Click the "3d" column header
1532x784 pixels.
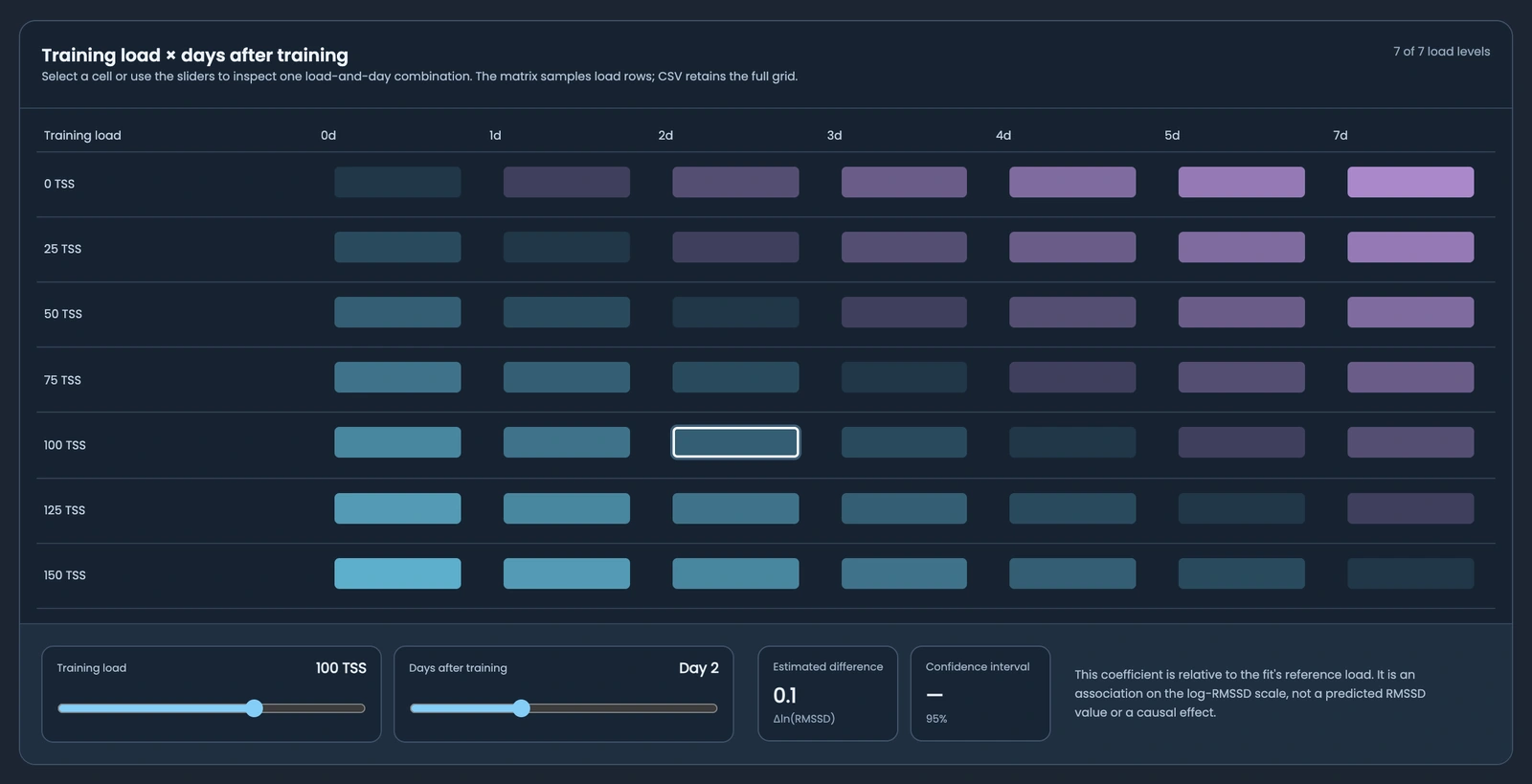[834, 135]
